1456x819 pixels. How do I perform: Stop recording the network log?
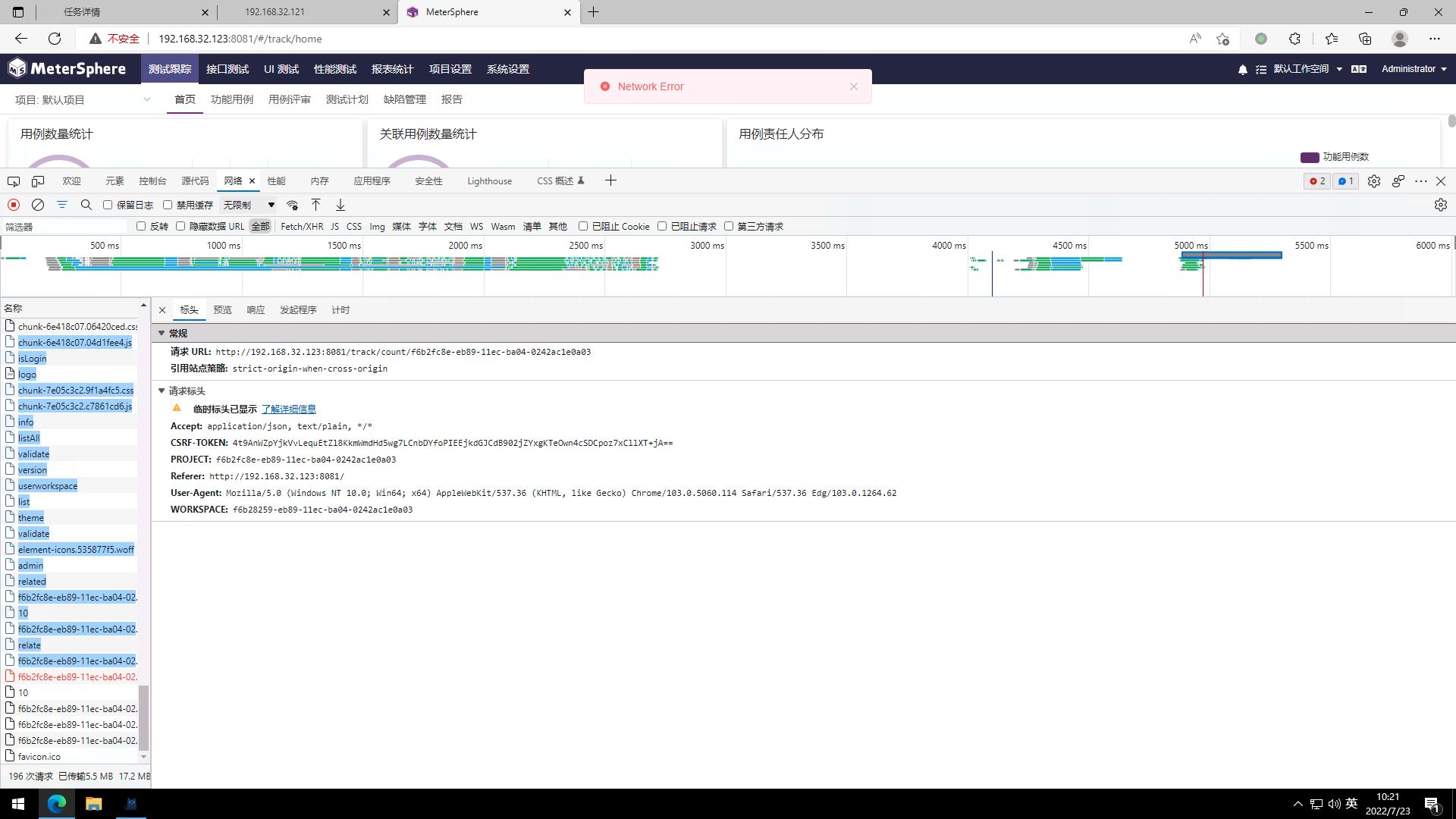[x=13, y=205]
